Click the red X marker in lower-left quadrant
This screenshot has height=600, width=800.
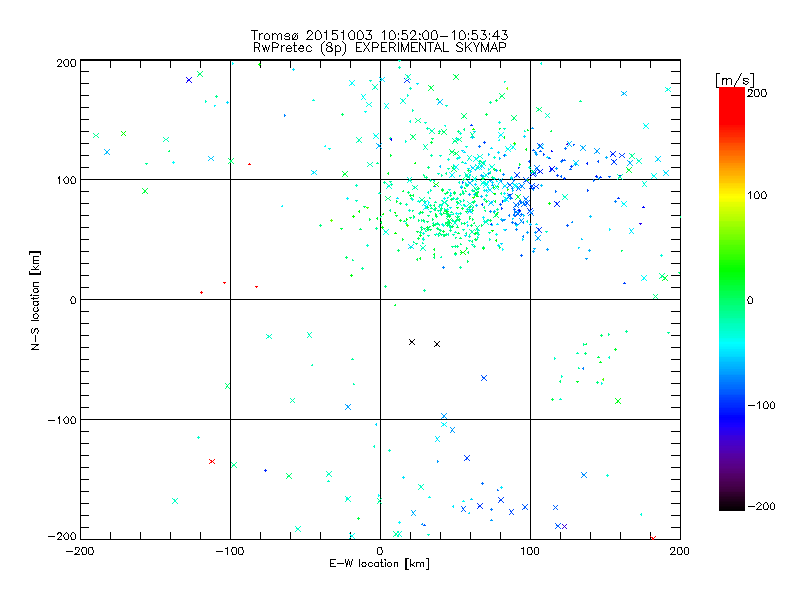coord(212,461)
